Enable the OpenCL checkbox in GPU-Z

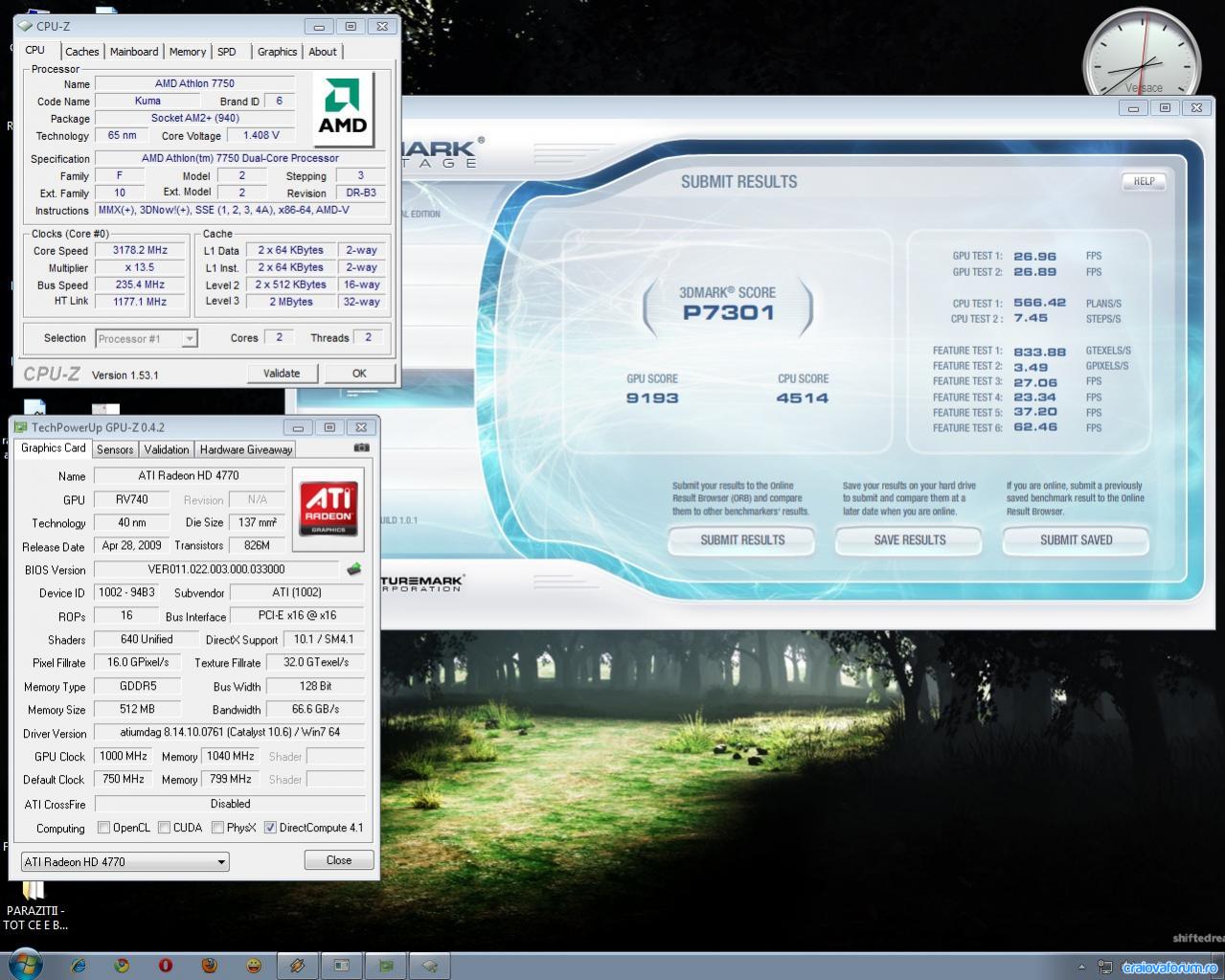[x=104, y=828]
